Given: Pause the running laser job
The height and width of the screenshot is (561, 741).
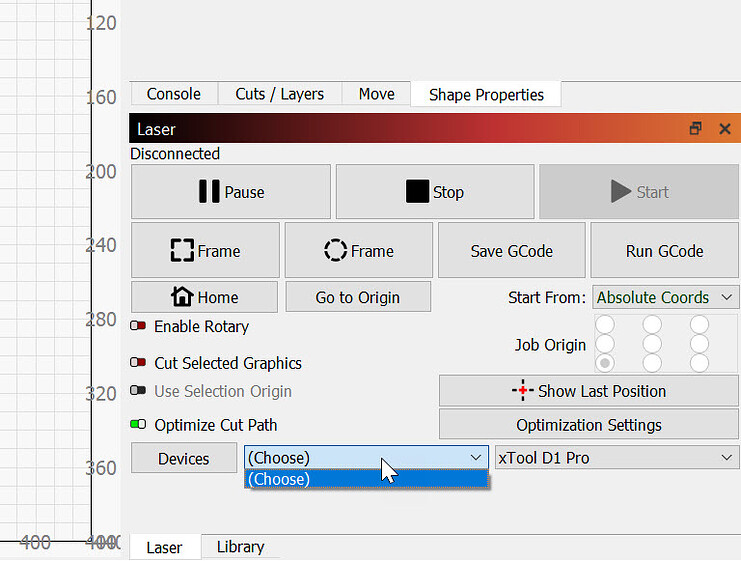Looking at the screenshot, I should [x=231, y=192].
